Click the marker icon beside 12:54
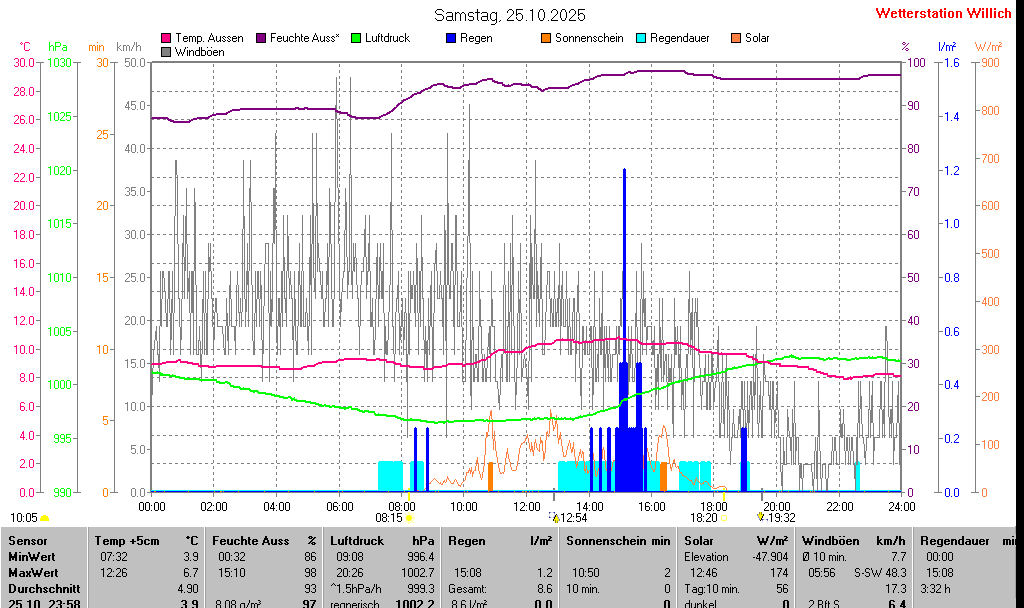This screenshot has width=1024, height=608. pyautogui.click(x=555, y=517)
